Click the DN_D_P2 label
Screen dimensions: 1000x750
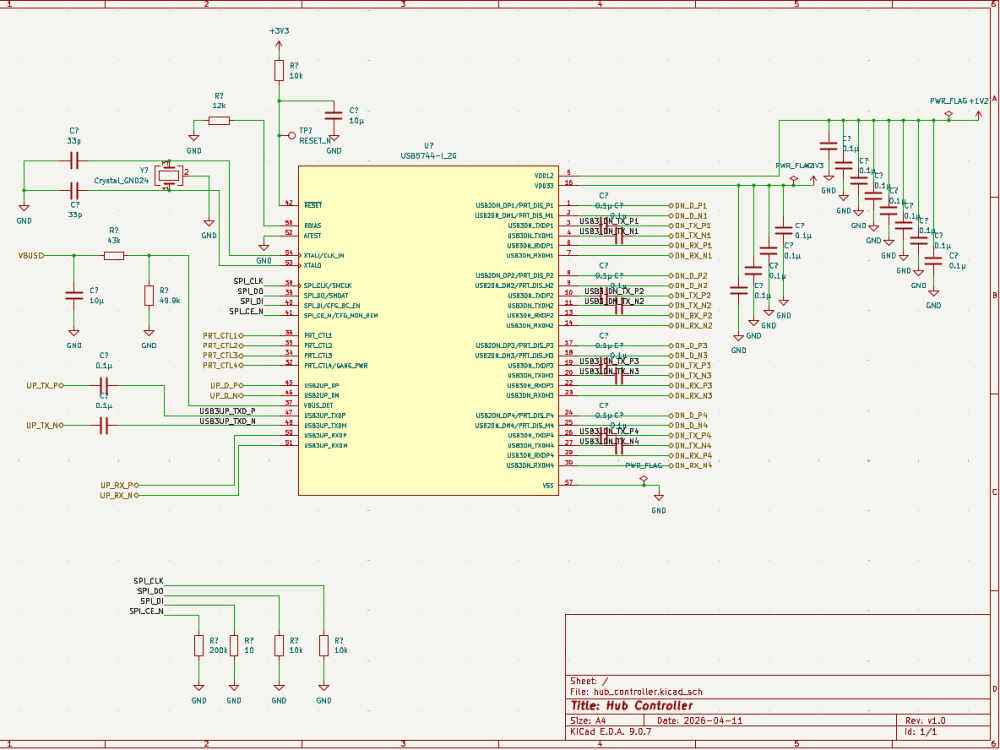688,276
